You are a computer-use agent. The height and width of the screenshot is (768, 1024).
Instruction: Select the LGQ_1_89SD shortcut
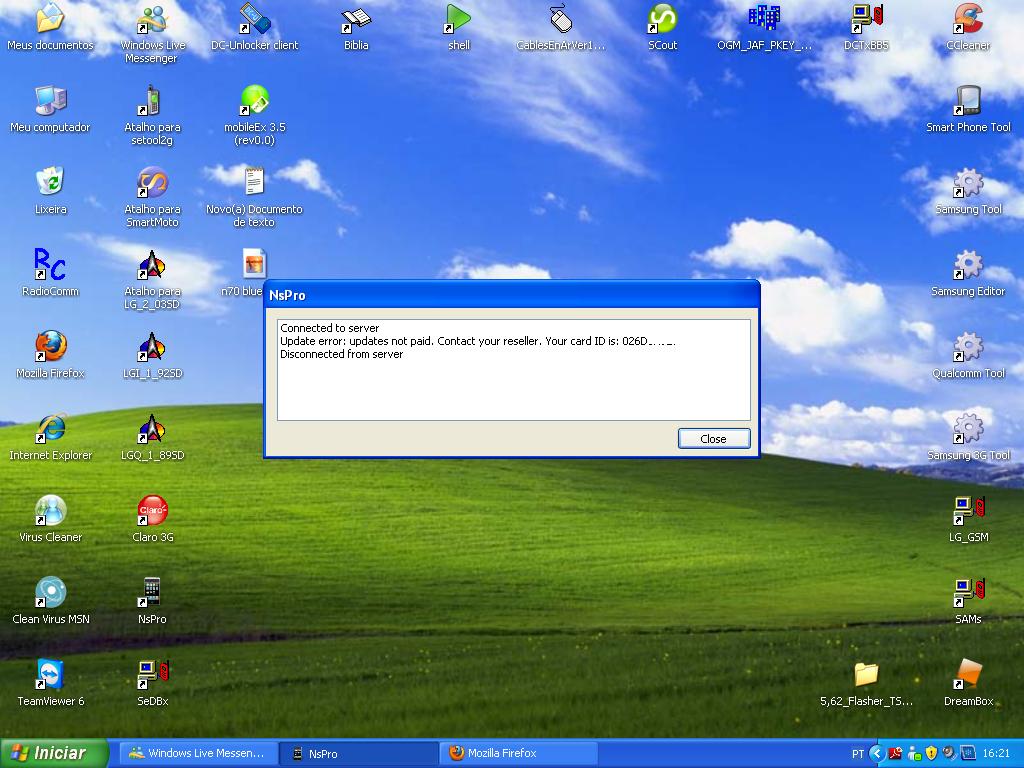pos(152,428)
